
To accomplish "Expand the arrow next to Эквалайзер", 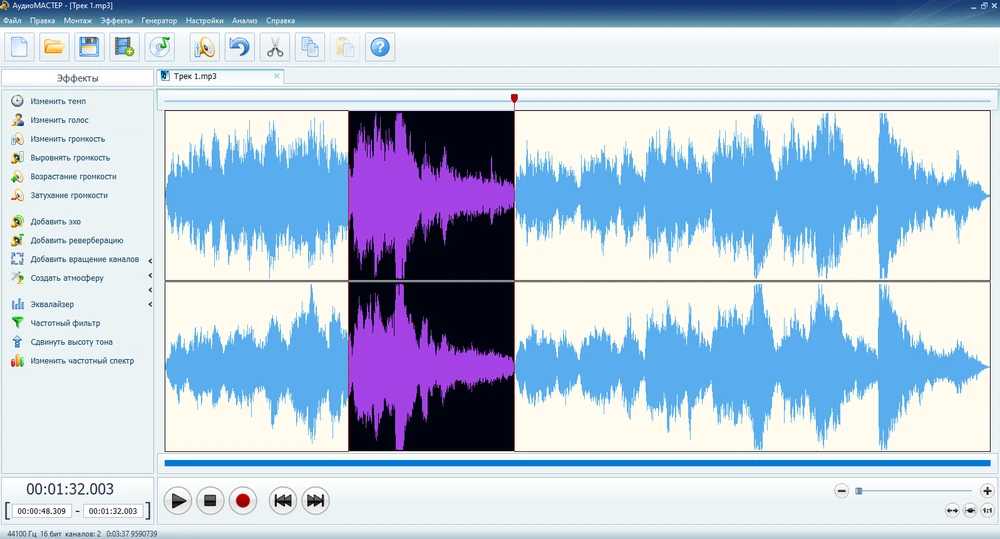I will pos(150,304).
